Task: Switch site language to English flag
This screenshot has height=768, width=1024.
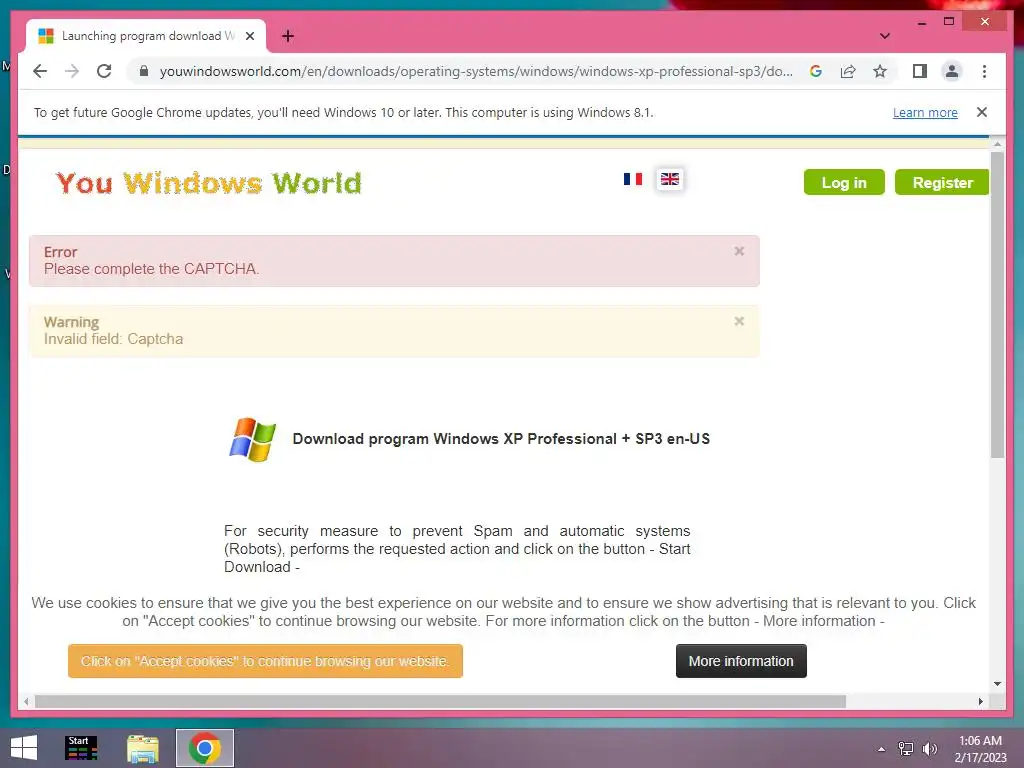Action: (669, 179)
